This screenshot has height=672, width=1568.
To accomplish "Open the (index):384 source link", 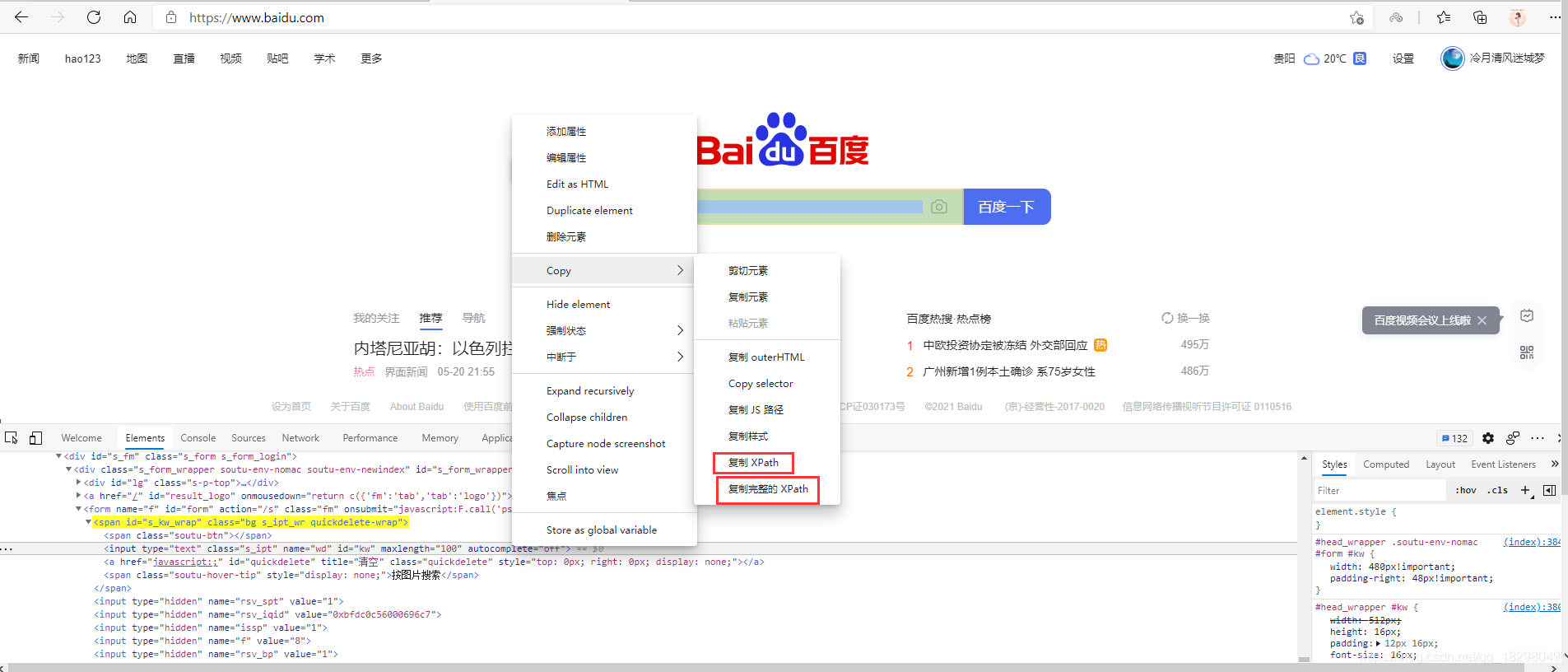I will pos(1530,542).
